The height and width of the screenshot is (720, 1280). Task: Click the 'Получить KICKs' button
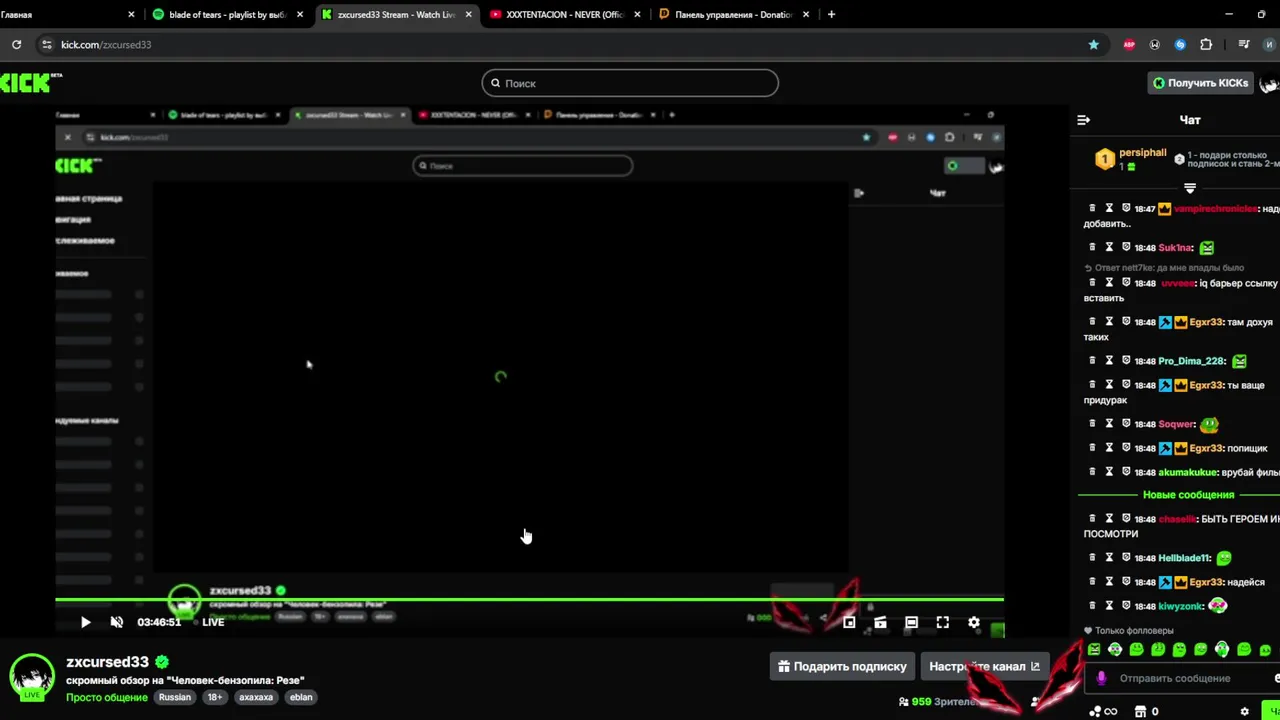[1200, 83]
